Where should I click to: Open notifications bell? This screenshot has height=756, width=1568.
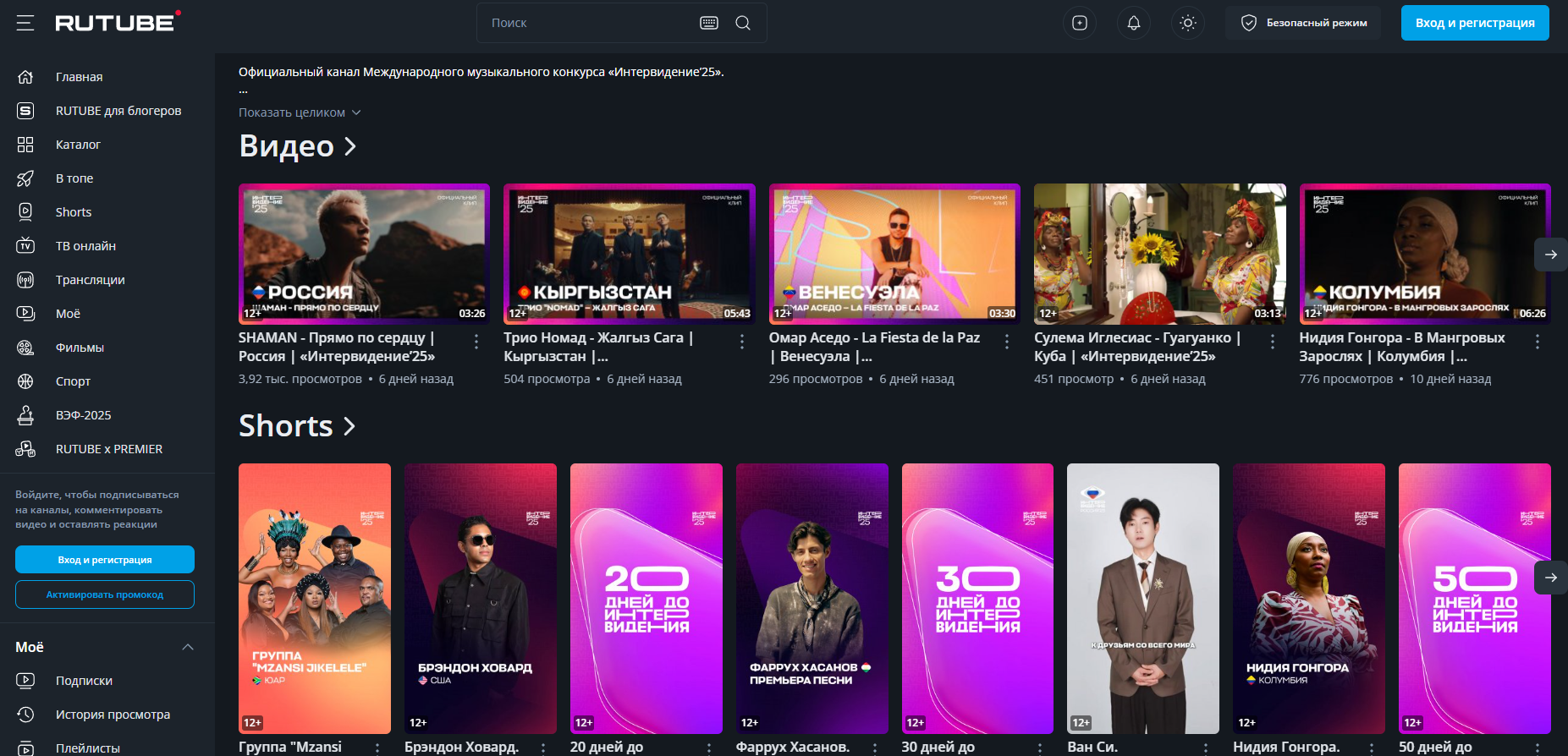[1134, 23]
